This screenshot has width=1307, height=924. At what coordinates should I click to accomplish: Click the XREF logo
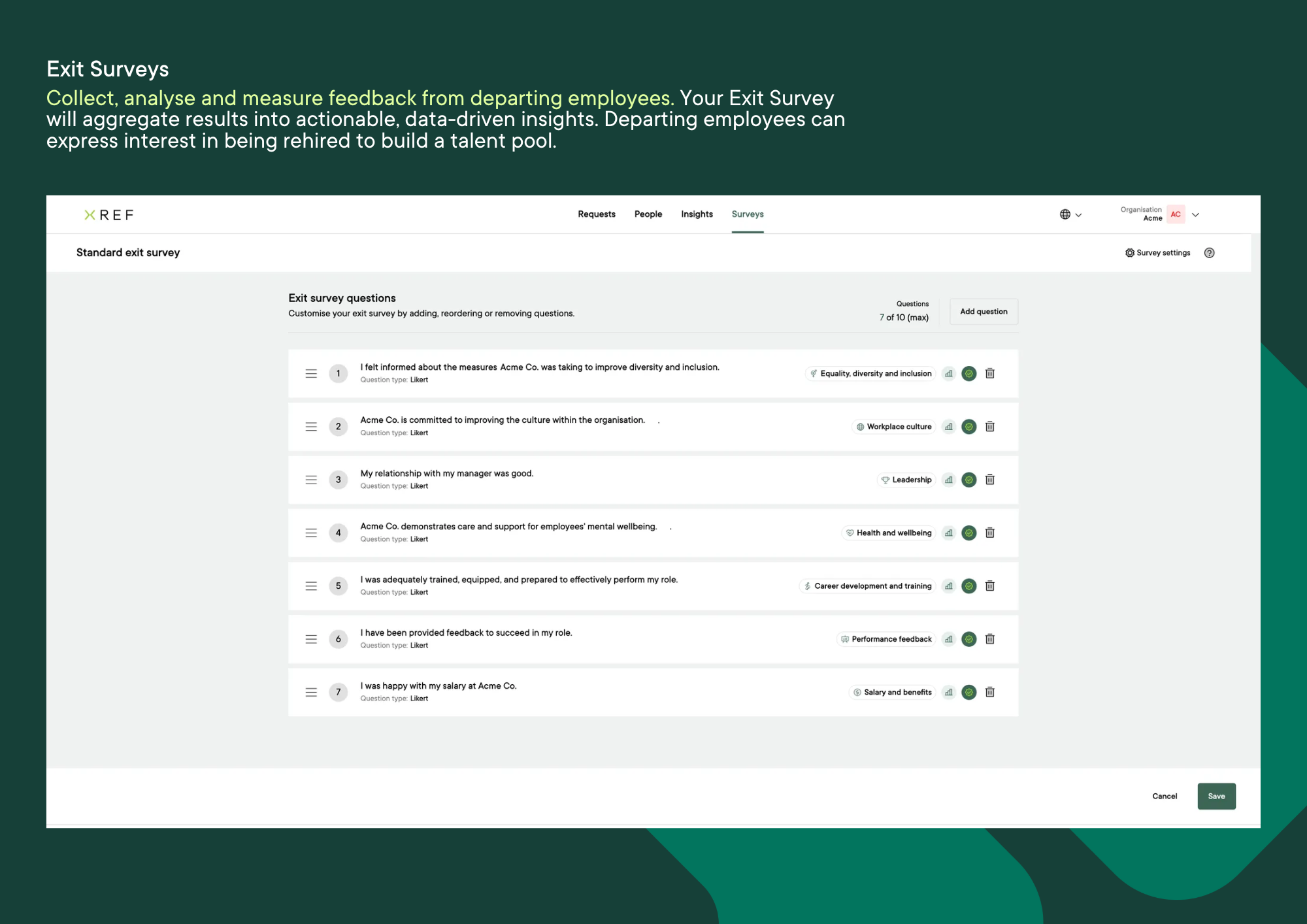coord(109,214)
